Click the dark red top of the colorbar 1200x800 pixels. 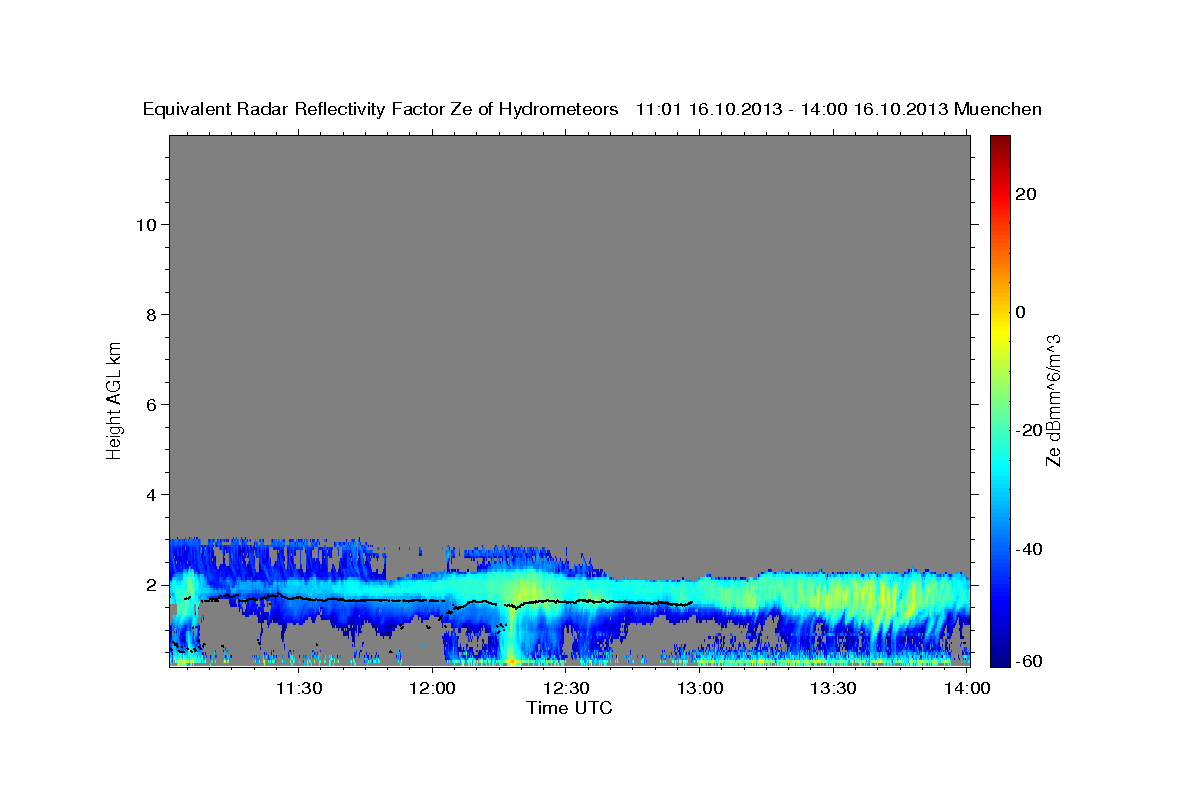(999, 145)
